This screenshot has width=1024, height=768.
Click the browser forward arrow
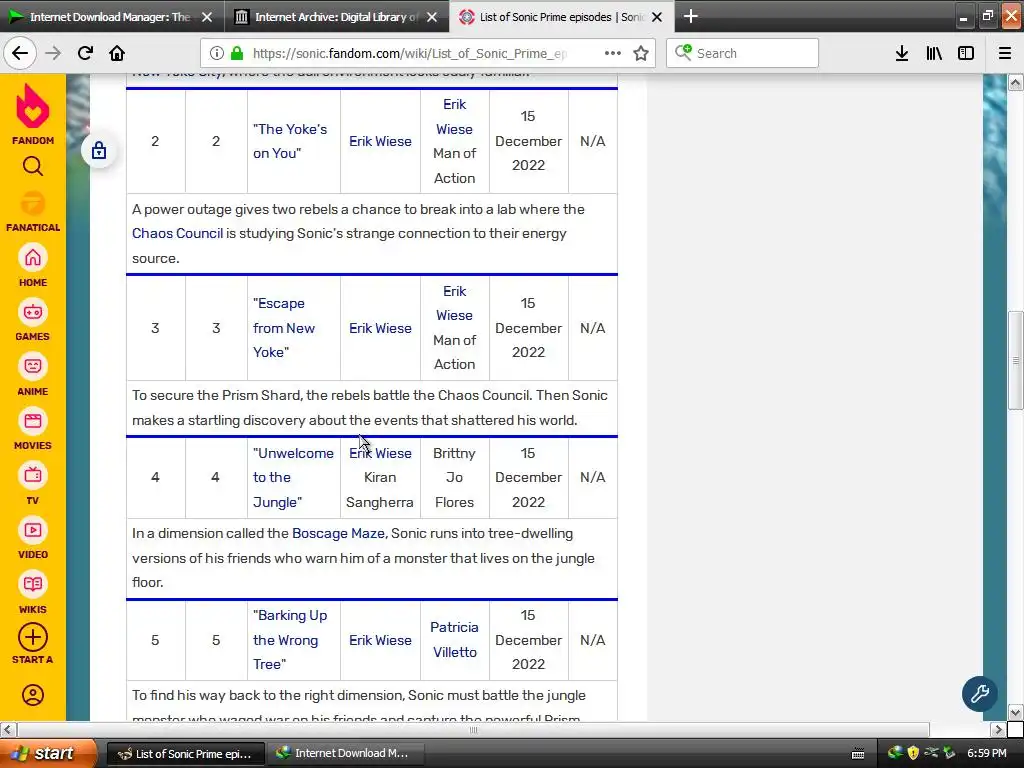pos(53,53)
